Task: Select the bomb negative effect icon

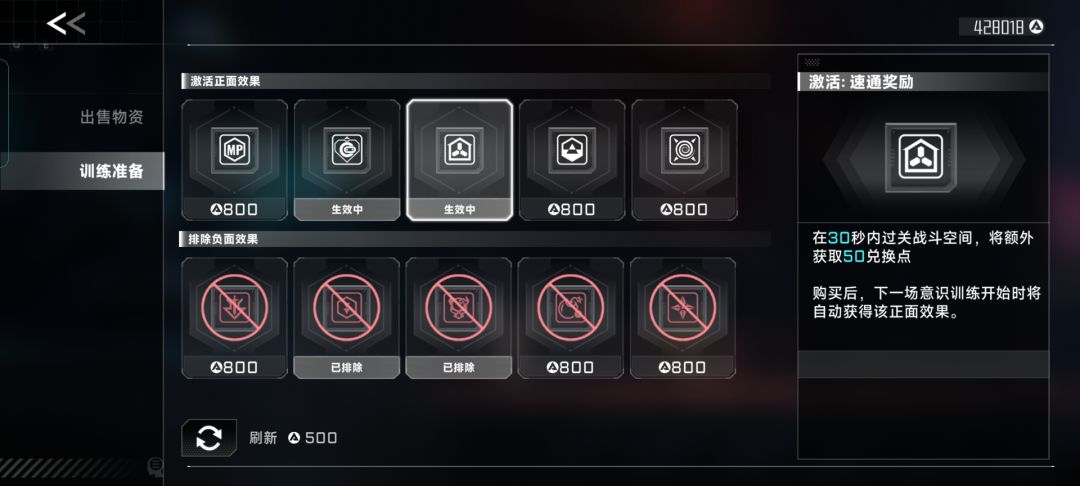Action: click(x=571, y=308)
